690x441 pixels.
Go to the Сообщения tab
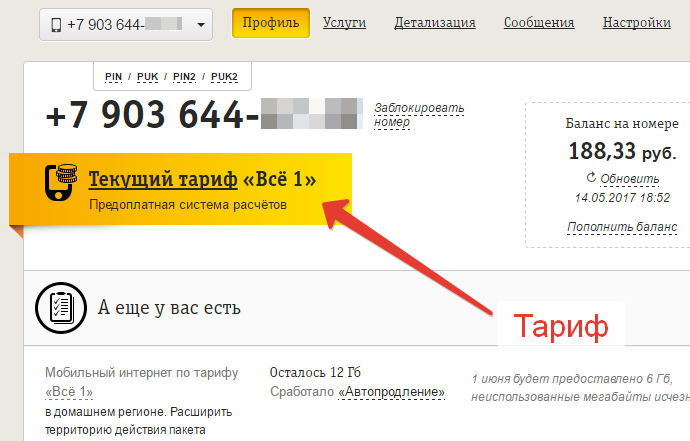click(x=539, y=23)
